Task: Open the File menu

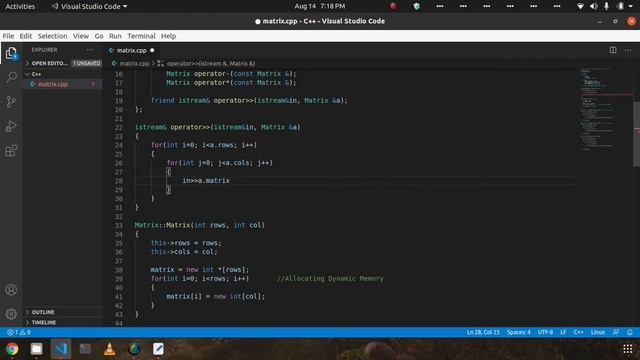Action: (x=8, y=36)
